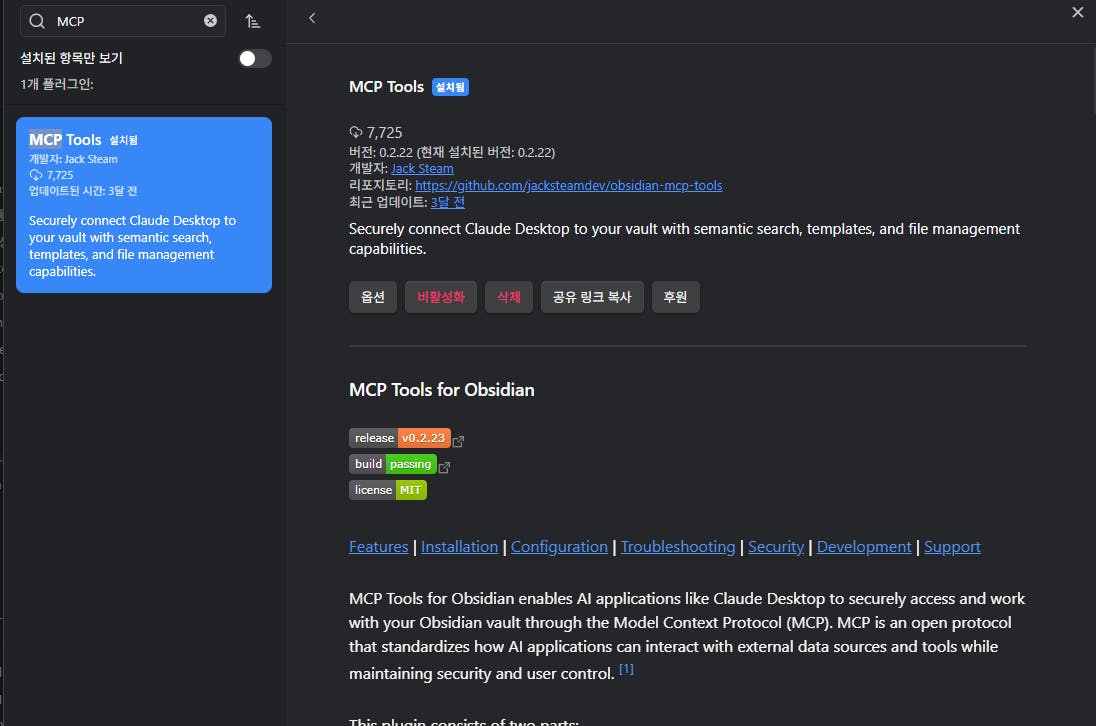Open the obsidian-mcp-tools GitHub repository link
The width and height of the screenshot is (1096, 726).
click(568, 185)
